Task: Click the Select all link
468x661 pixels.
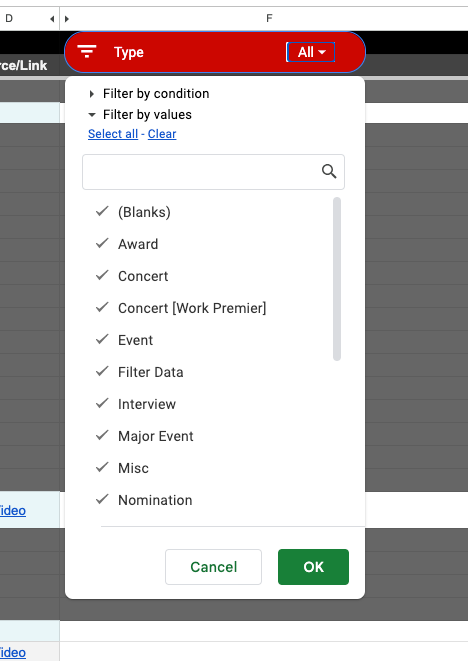Action: pos(113,134)
